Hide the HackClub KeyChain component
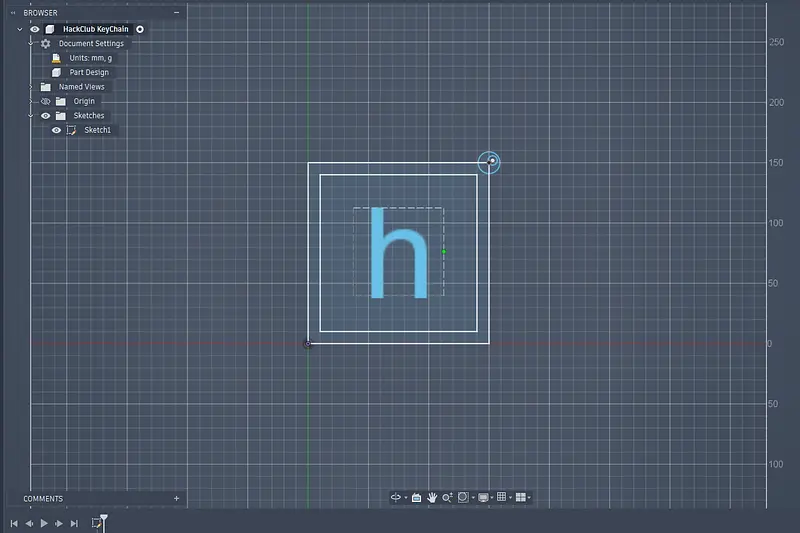The image size is (800, 533). click(x=35, y=29)
